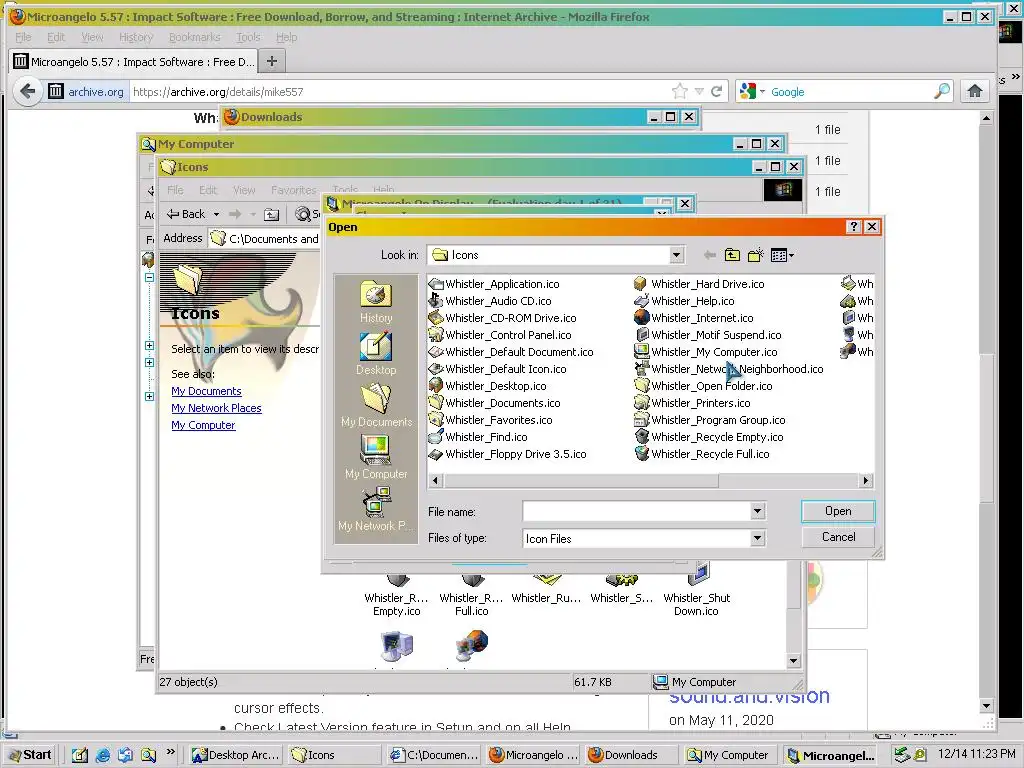1024x768 pixels.
Task: Open the View menu button in Open dialog
Action: click(782, 255)
